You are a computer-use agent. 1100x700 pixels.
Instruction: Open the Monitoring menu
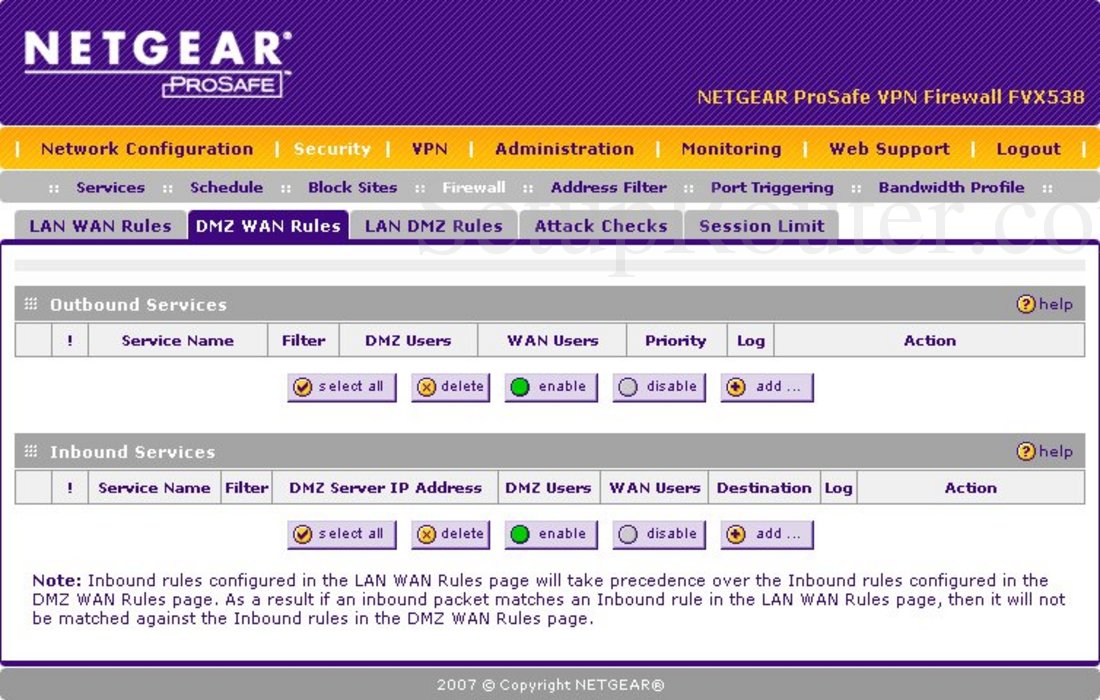730,148
